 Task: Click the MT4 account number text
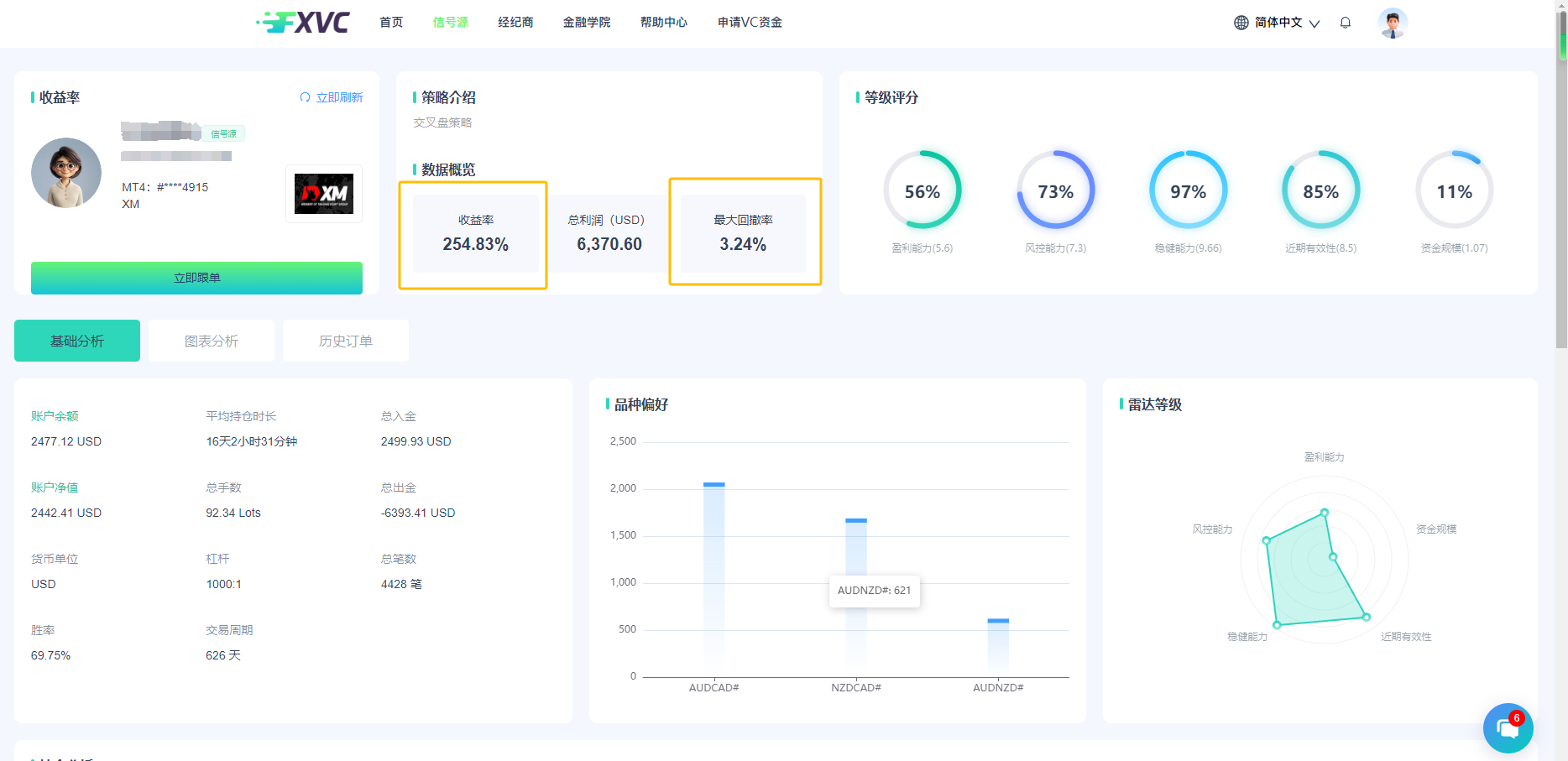(x=165, y=187)
